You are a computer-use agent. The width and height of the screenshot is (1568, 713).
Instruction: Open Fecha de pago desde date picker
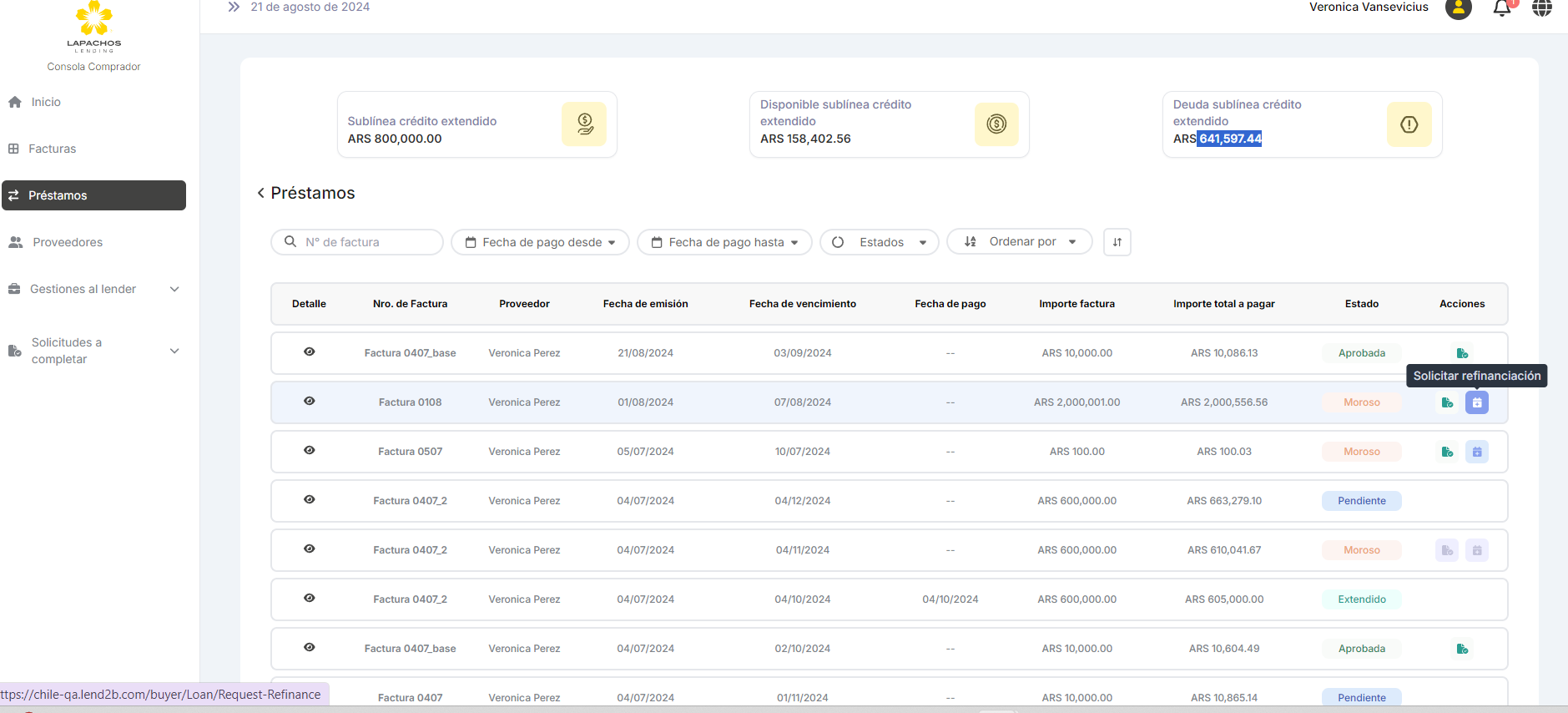point(540,242)
